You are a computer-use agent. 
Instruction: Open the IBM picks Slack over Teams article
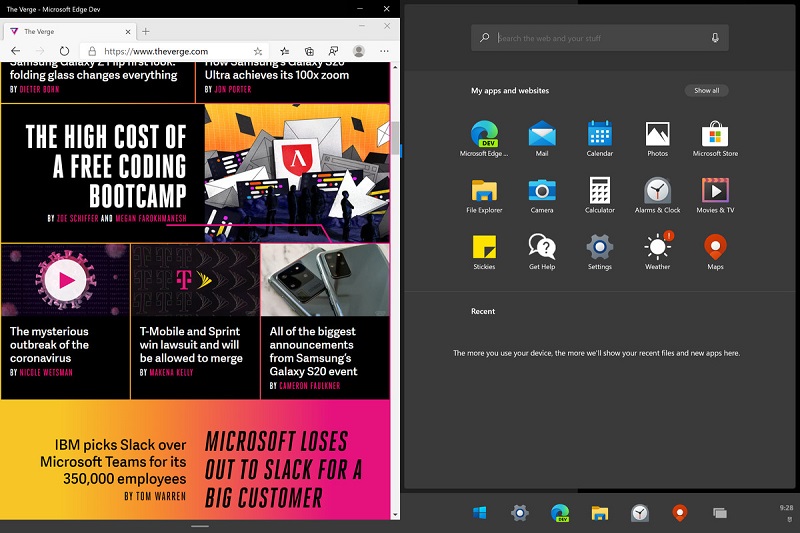[x=113, y=462]
